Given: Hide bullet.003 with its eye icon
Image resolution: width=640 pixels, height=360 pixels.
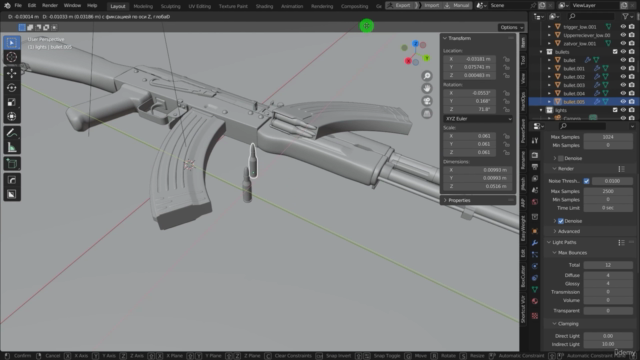Looking at the screenshot, I should pos(623,85).
